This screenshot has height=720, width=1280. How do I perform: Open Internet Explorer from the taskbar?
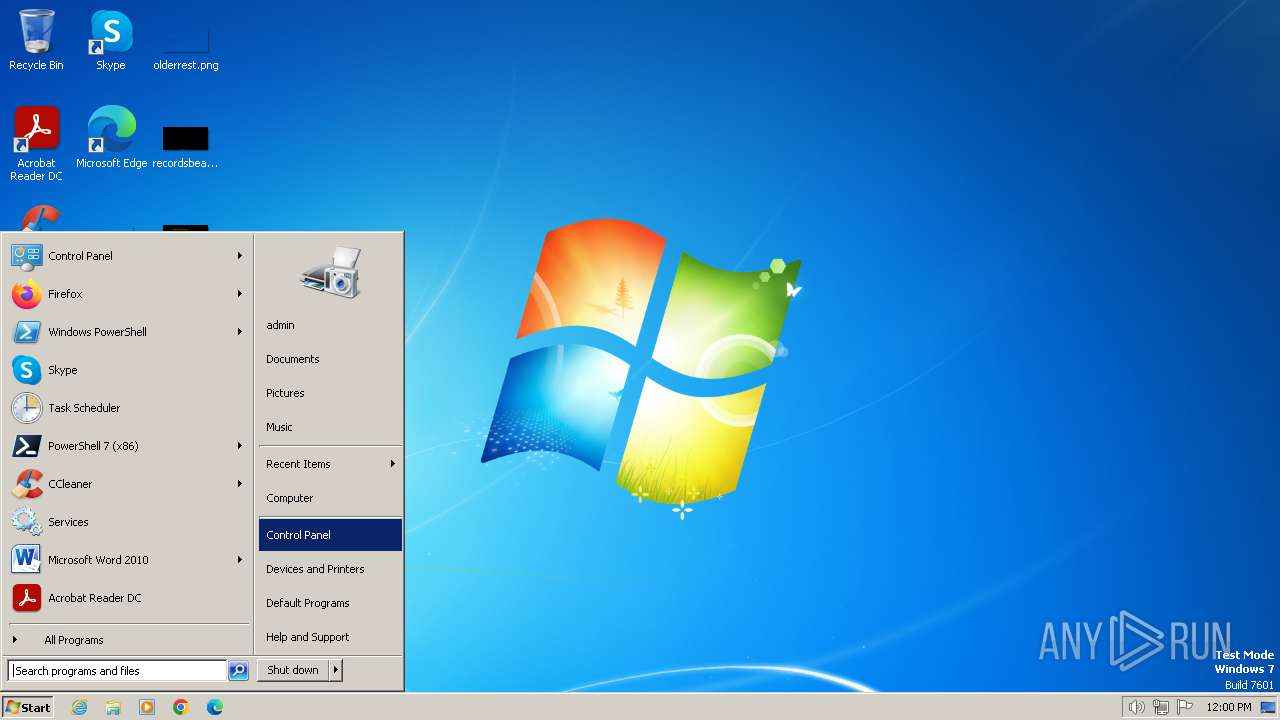pos(79,707)
